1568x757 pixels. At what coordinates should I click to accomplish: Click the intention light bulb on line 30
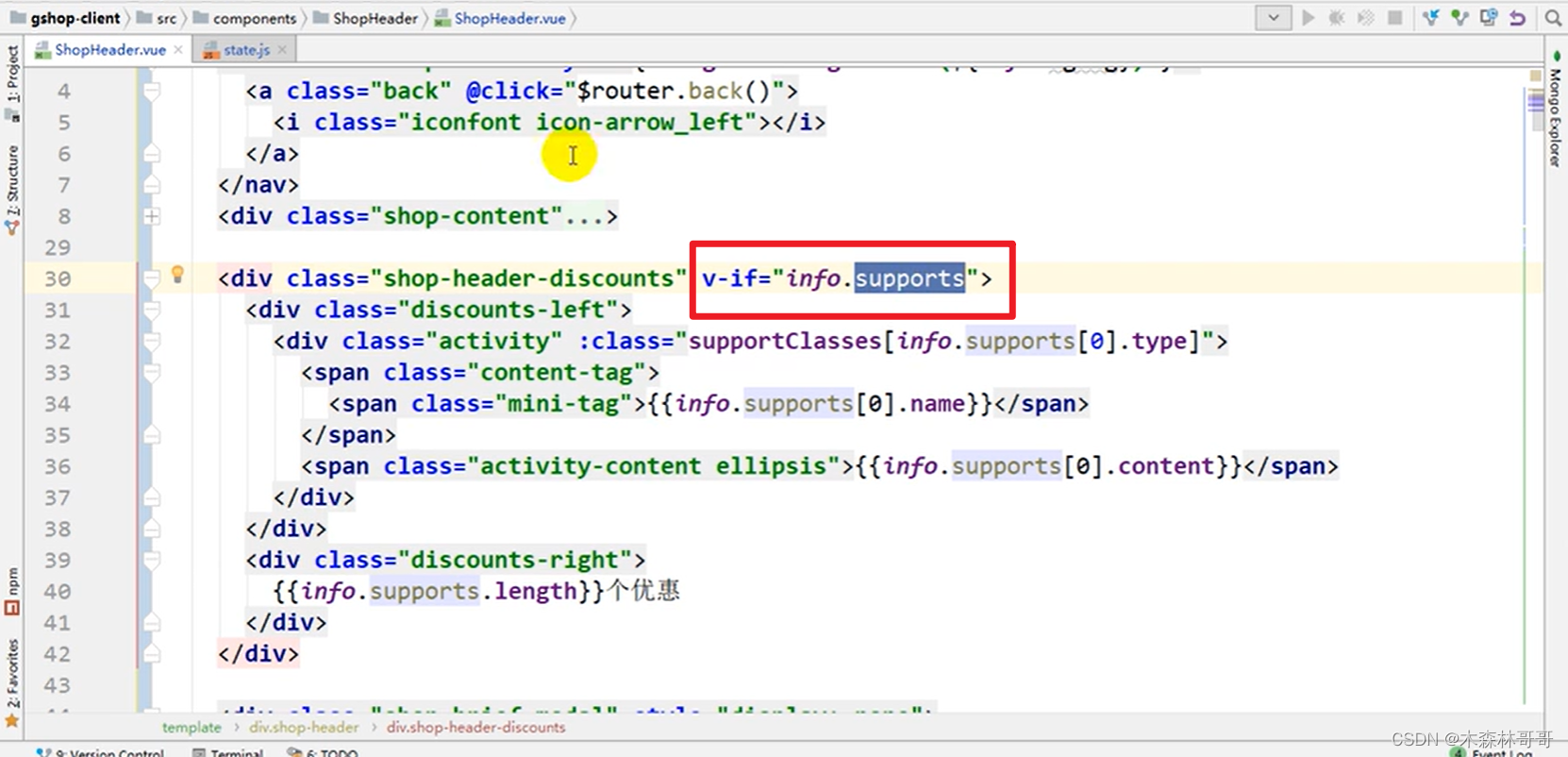point(177,275)
